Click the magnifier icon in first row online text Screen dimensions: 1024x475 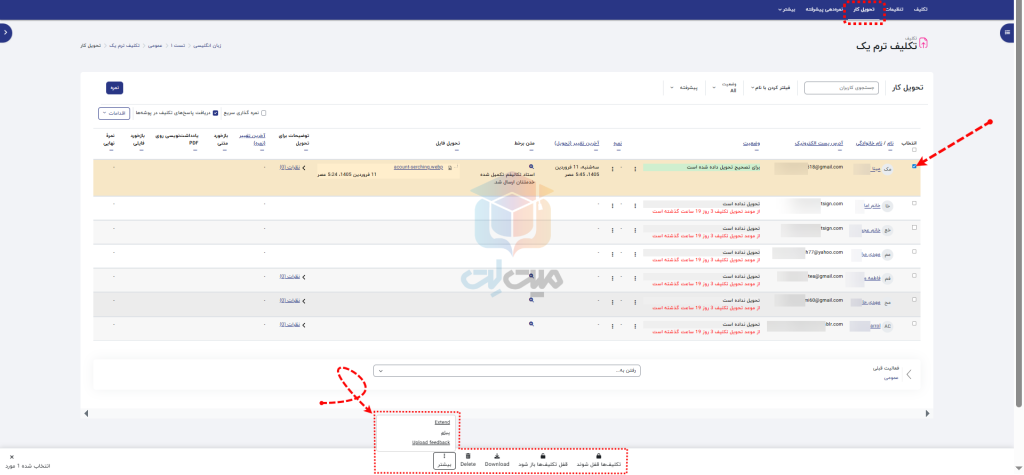point(531,166)
